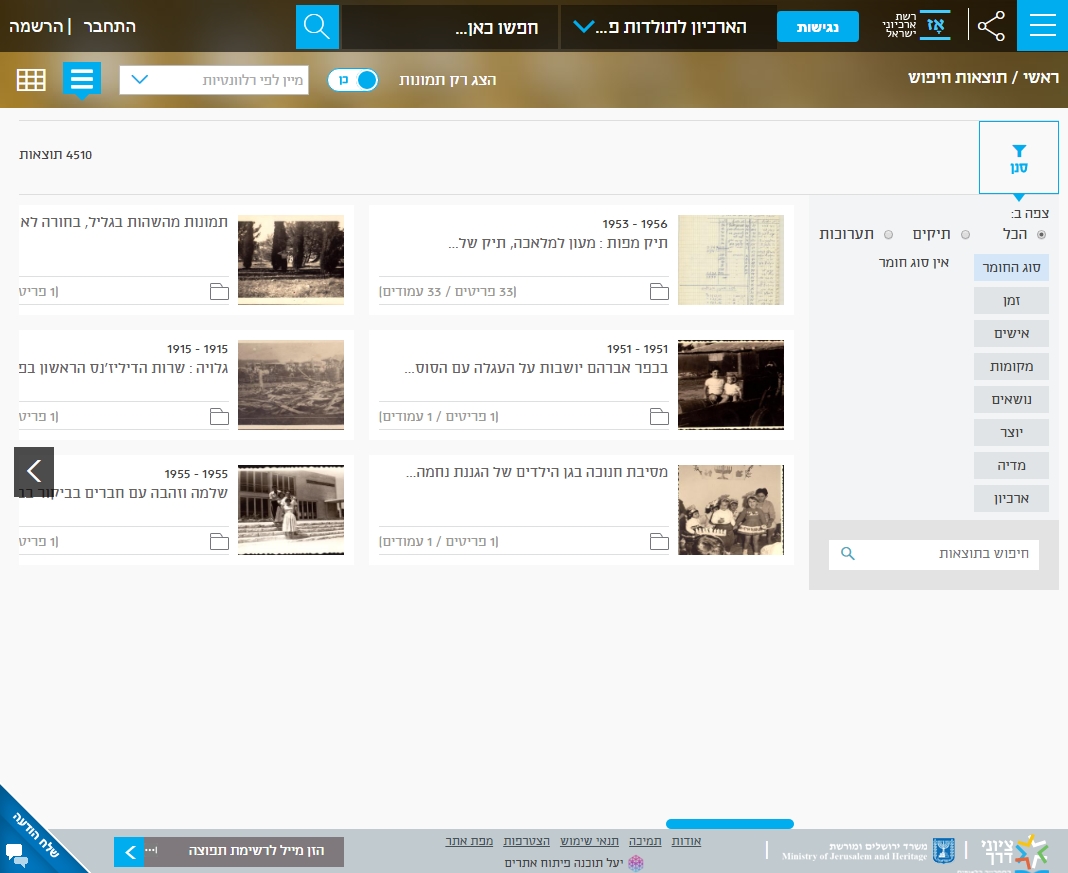Open the אודות footer link
The image size is (1068, 873).
tap(686, 842)
